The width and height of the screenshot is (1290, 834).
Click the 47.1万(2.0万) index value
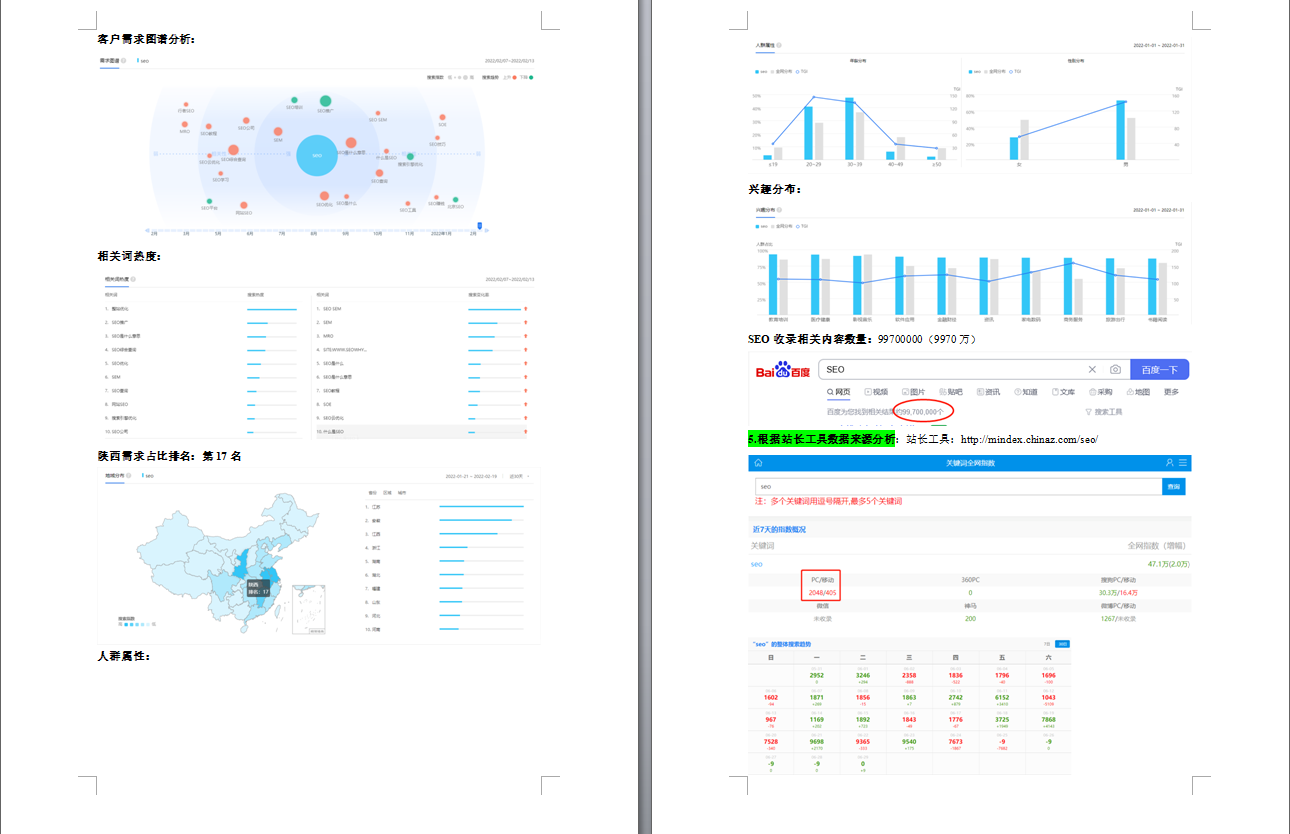1167,564
